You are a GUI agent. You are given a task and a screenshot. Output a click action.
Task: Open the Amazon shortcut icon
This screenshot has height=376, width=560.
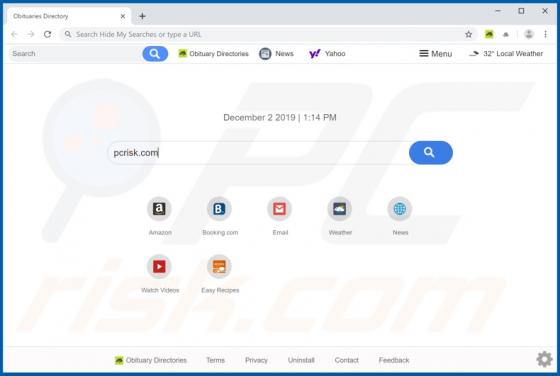[x=159, y=209]
